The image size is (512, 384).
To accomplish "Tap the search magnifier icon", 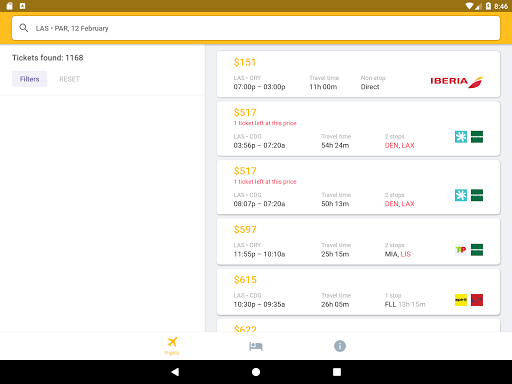I will tap(24, 28).
